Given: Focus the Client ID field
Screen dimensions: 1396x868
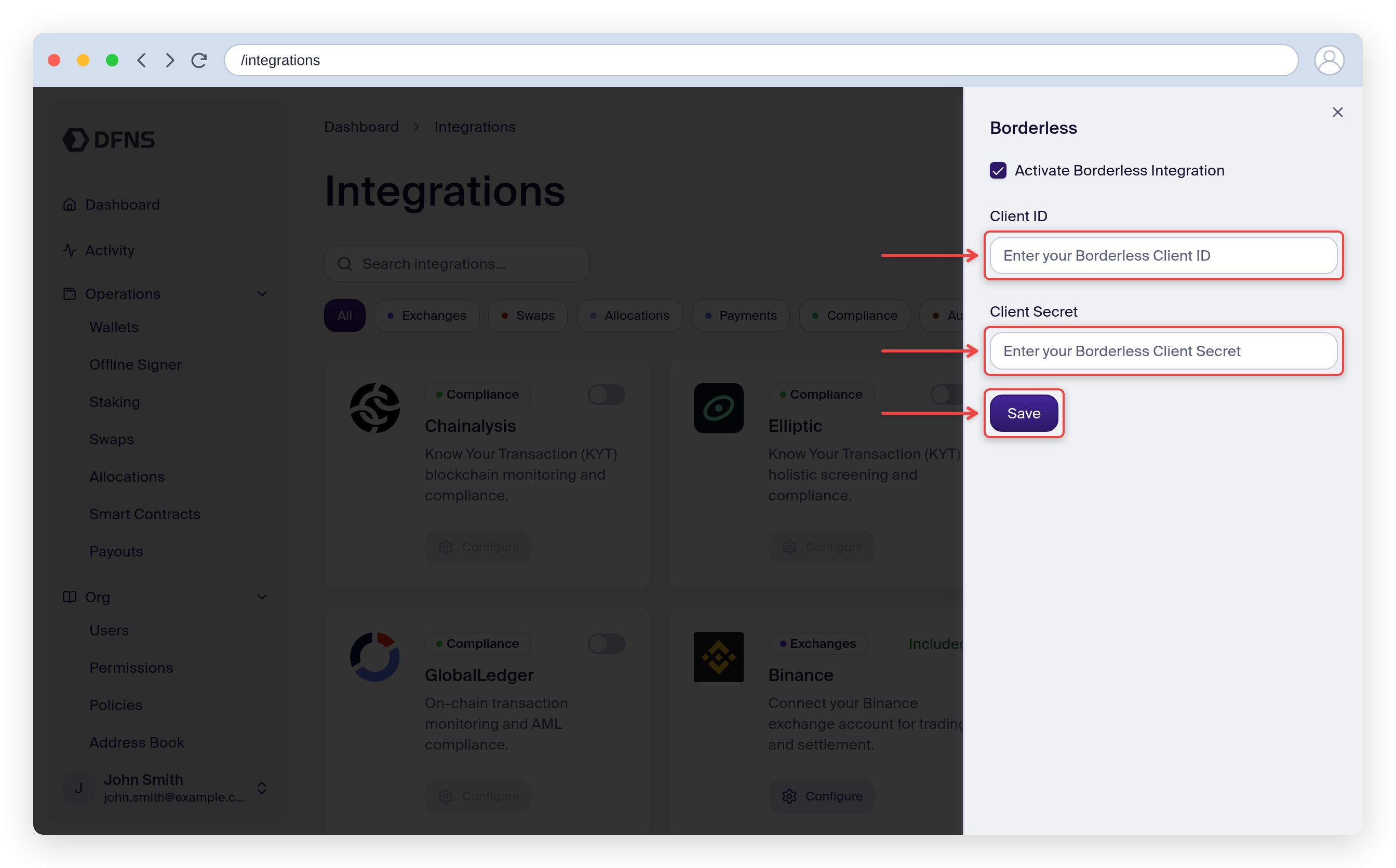Looking at the screenshot, I should pyautogui.click(x=1163, y=255).
